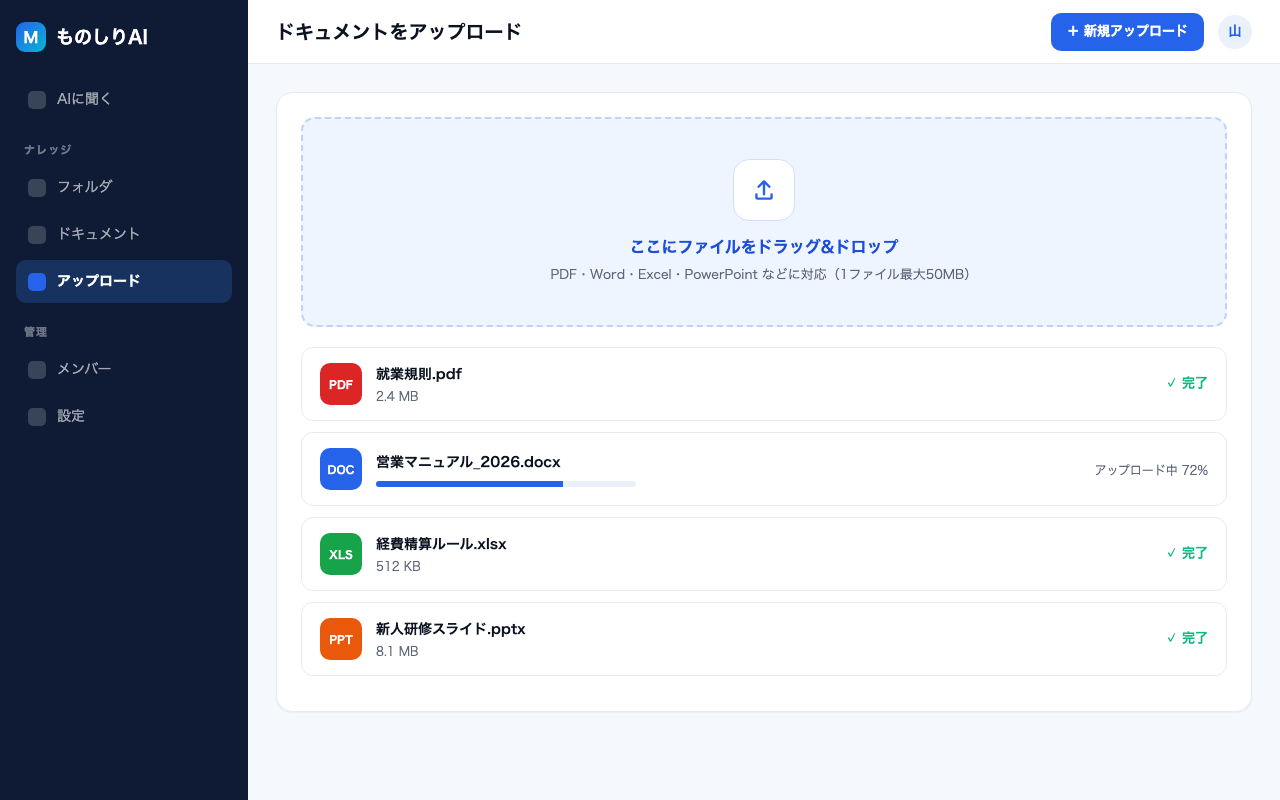Click the 管理 section label
The height and width of the screenshot is (800, 1280).
[x=36, y=332]
